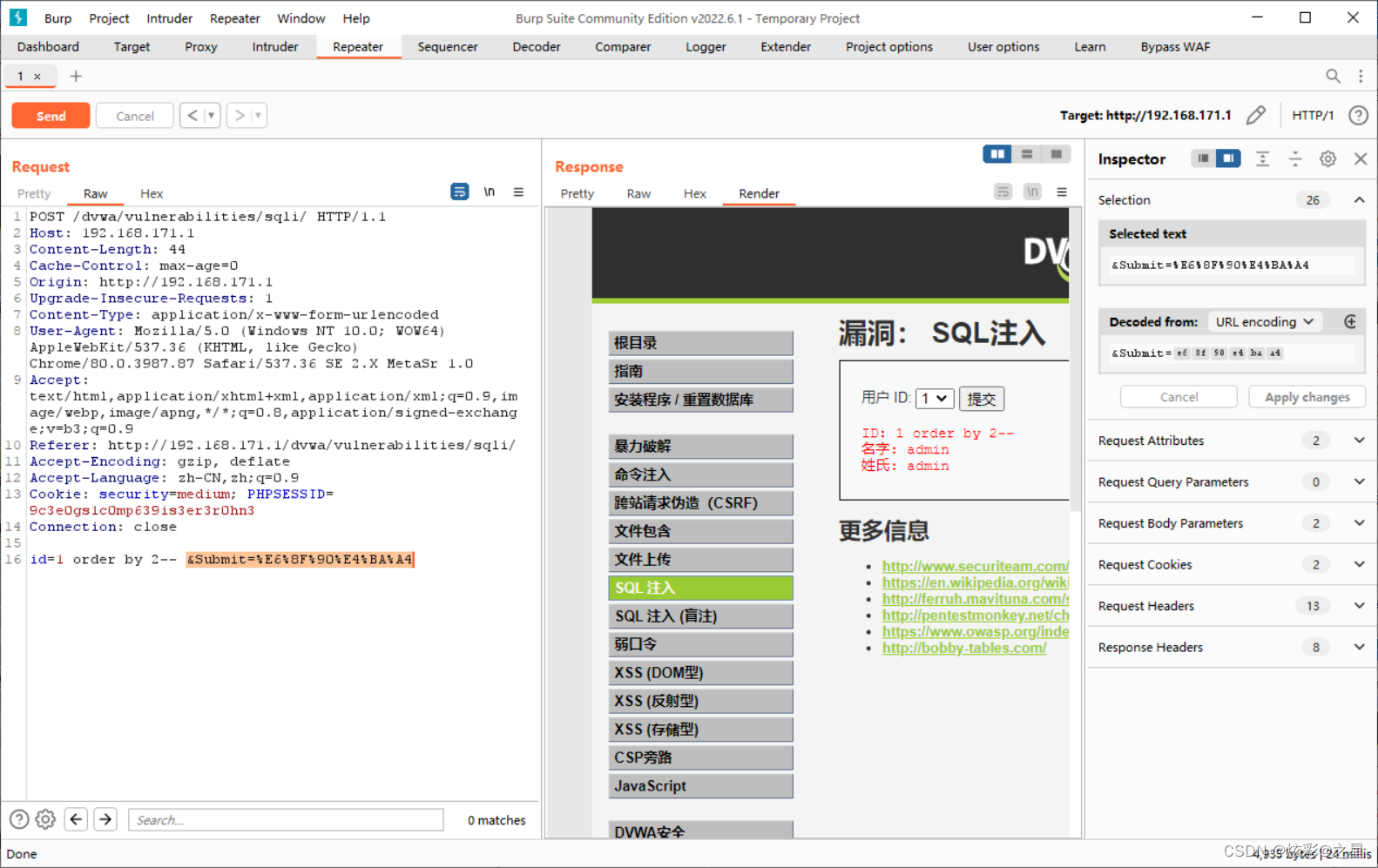Send the request
1378x868 pixels.
click(51, 116)
